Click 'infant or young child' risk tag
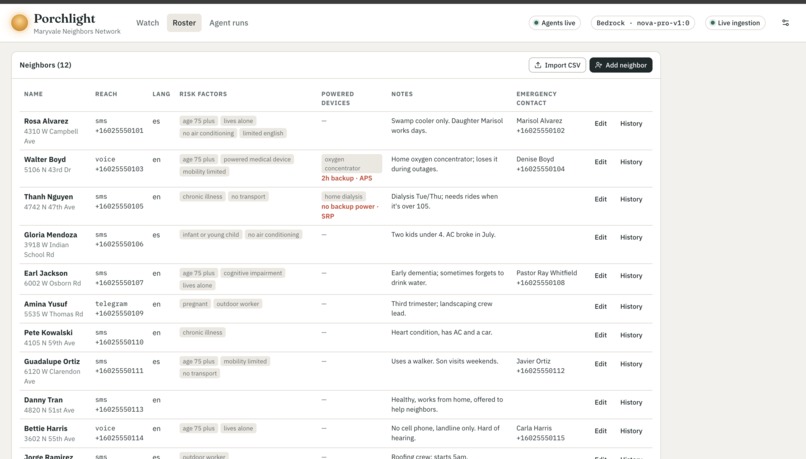 coord(211,234)
